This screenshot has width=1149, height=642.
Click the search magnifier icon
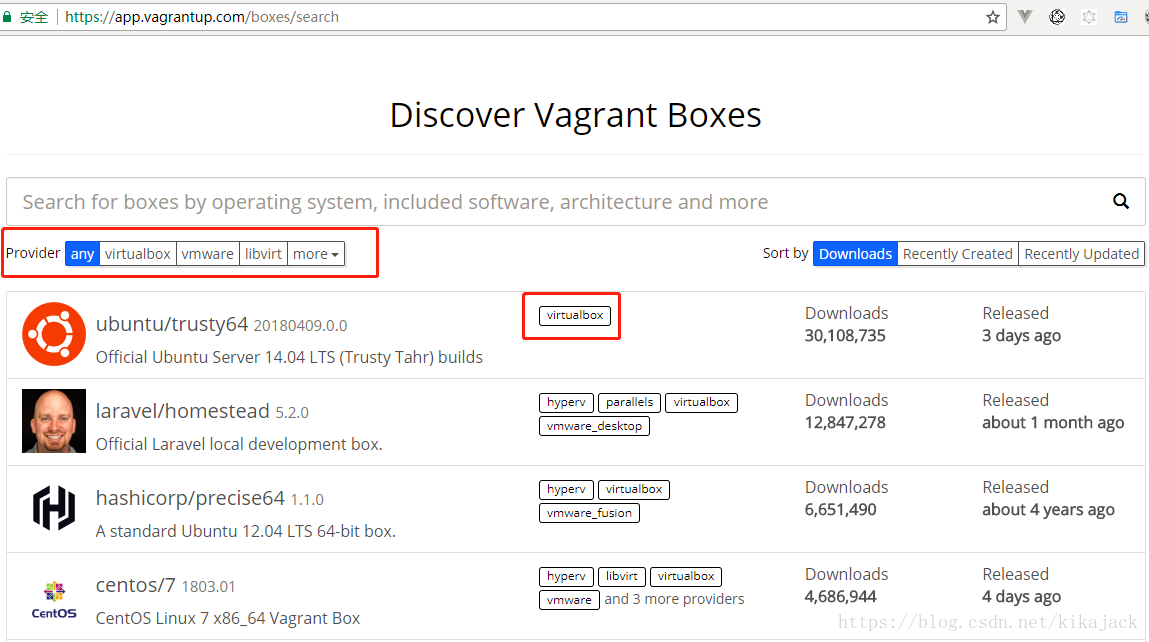click(x=1120, y=201)
